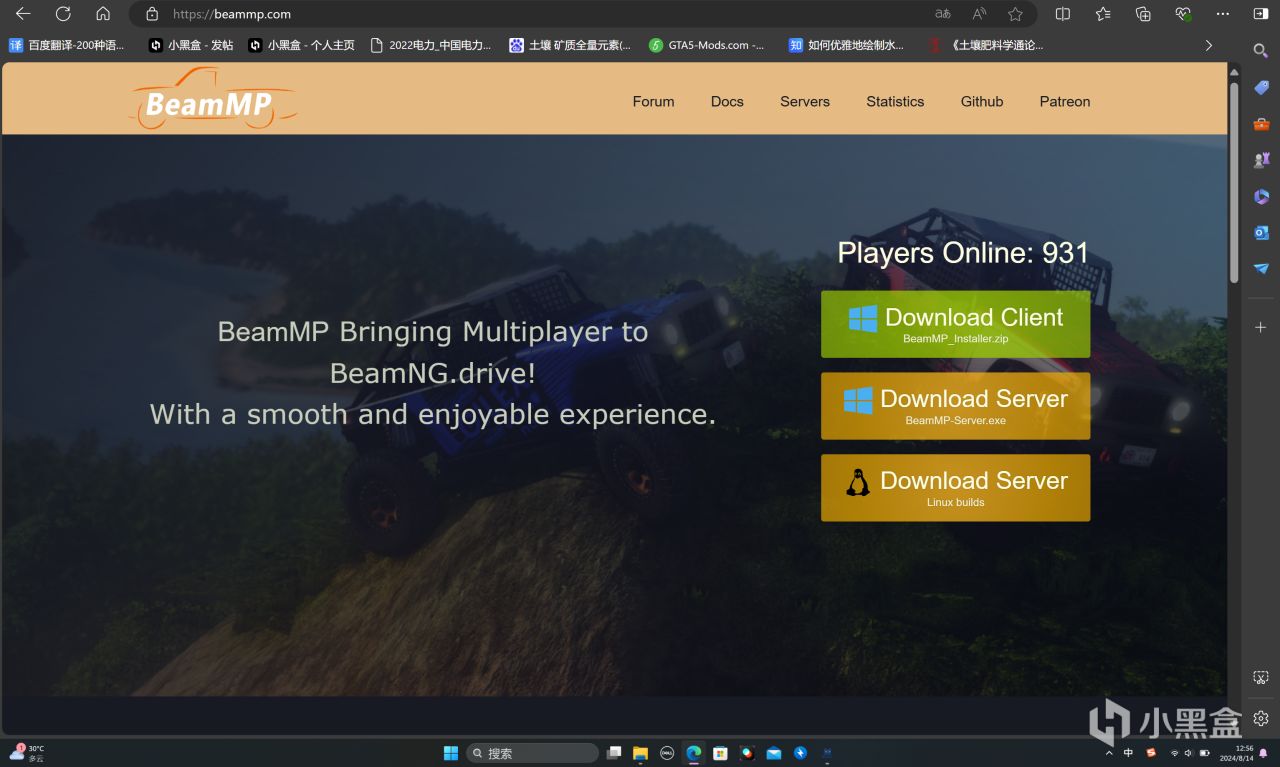This screenshot has width=1280, height=767.
Task: Open the page translate option
Action: (x=943, y=14)
